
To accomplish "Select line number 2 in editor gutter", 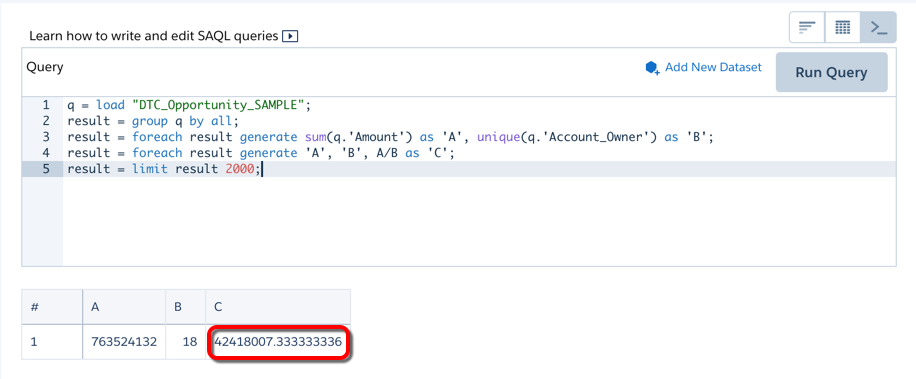I will click(46, 121).
